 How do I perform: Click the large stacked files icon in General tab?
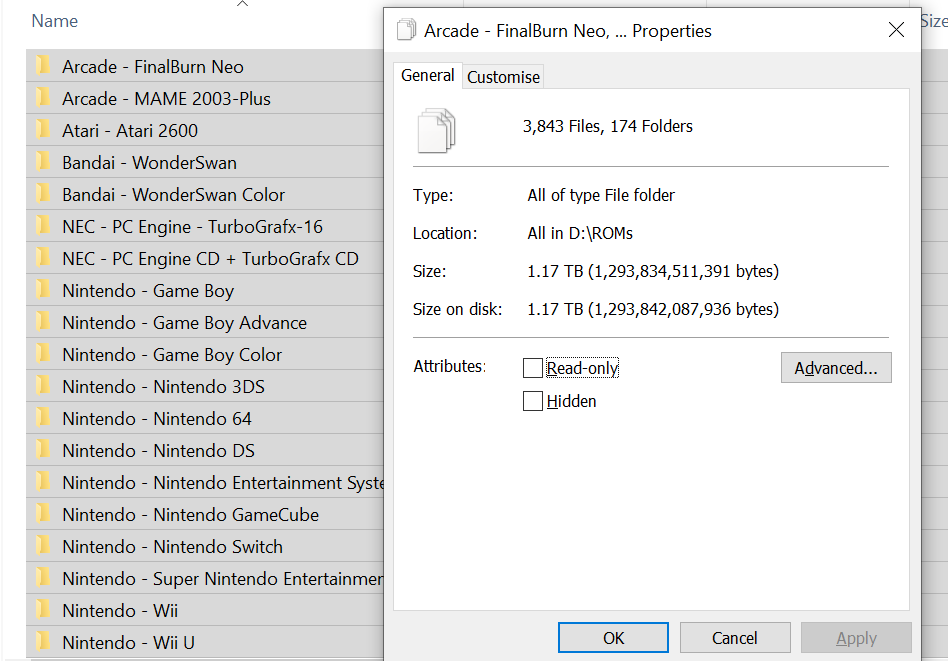pyautogui.click(x=436, y=130)
